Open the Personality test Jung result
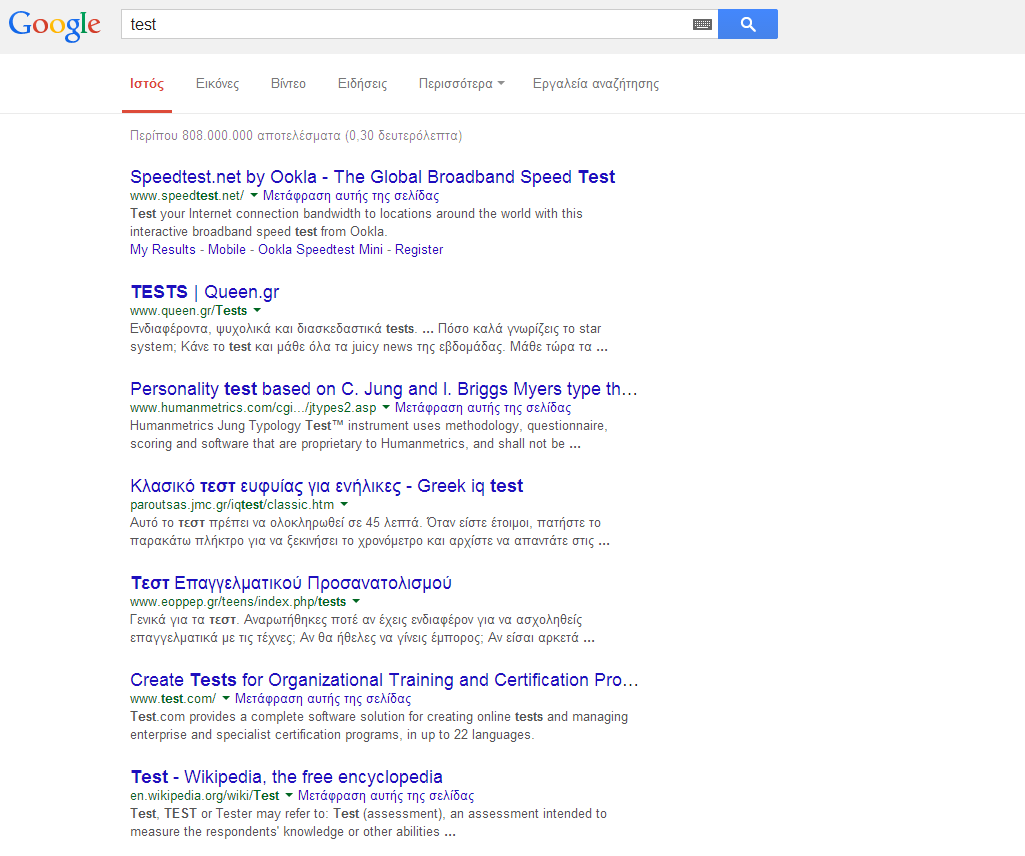This screenshot has height=856, width=1025. pyautogui.click(x=384, y=388)
